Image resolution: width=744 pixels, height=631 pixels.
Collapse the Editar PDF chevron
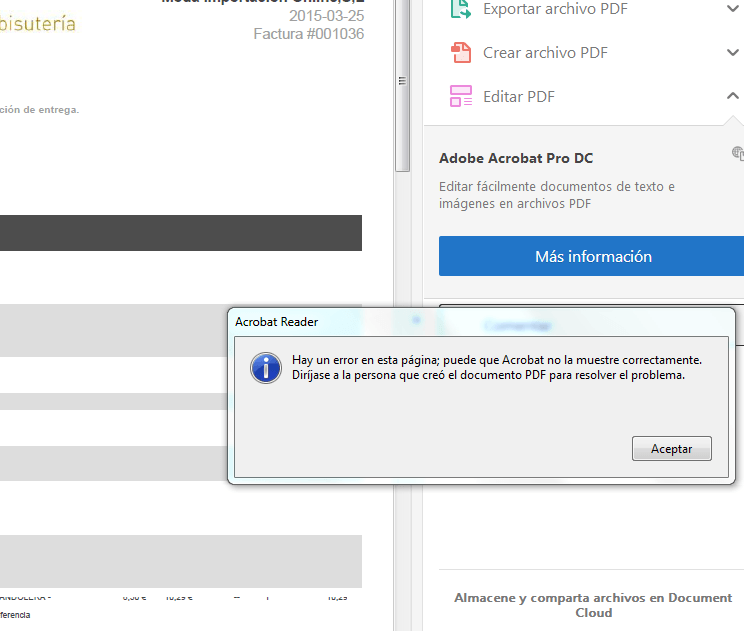pyautogui.click(x=733, y=96)
